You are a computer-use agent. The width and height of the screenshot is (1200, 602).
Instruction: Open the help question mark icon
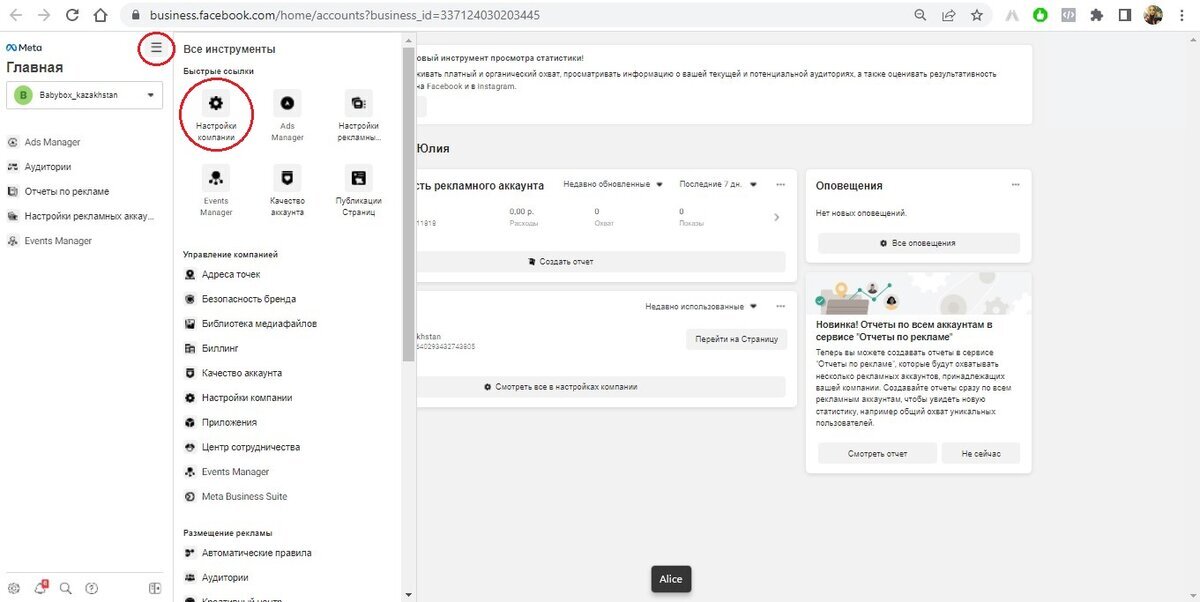click(x=92, y=588)
